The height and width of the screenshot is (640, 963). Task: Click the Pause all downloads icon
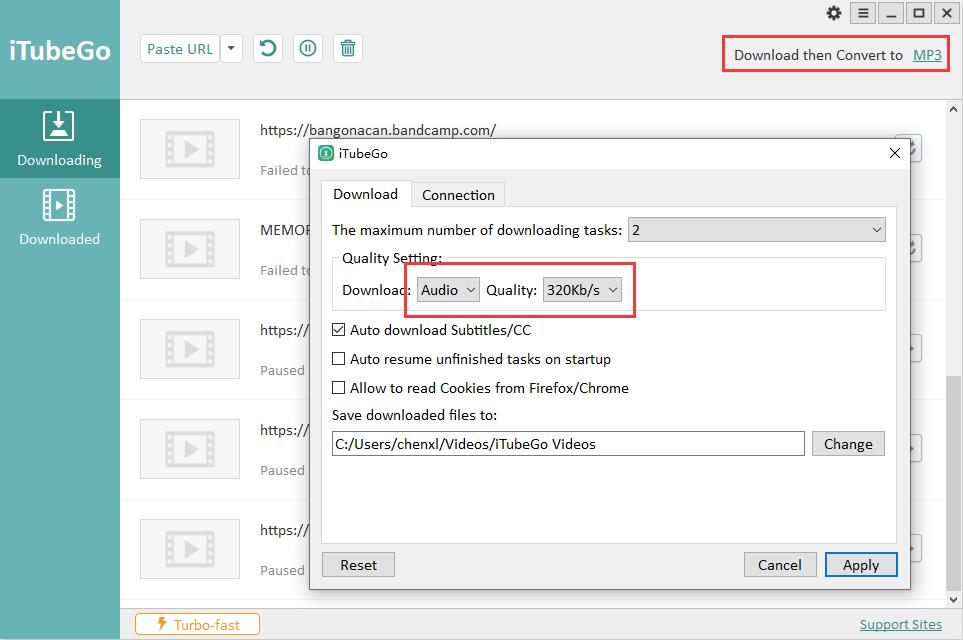(x=308, y=49)
